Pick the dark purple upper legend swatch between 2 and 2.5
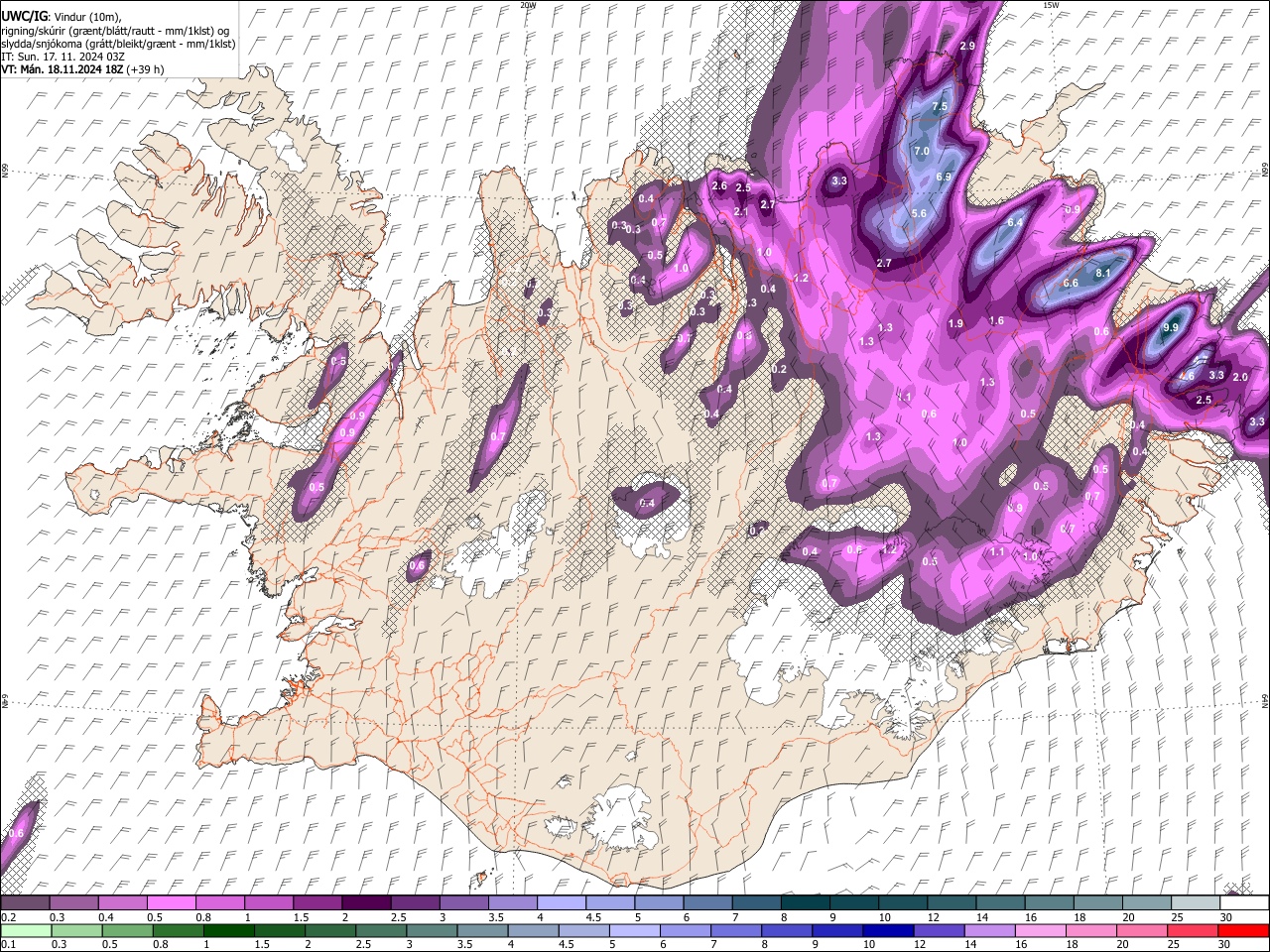Screen dimensions: 1270x952 [x=365, y=903]
